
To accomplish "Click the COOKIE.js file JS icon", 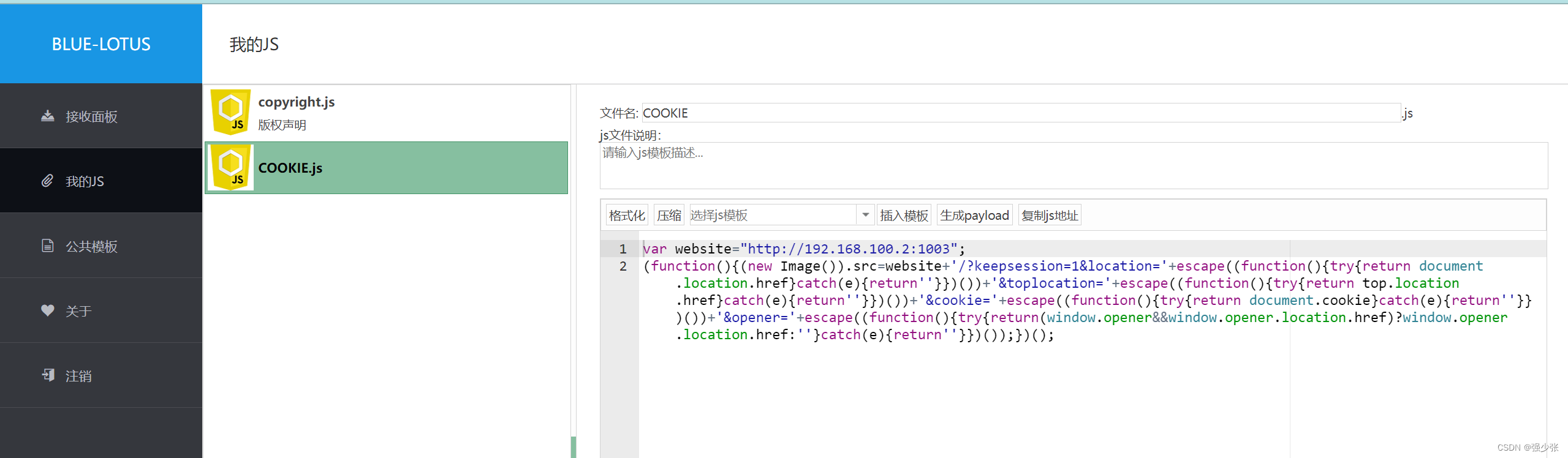I will tap(230, 167).
